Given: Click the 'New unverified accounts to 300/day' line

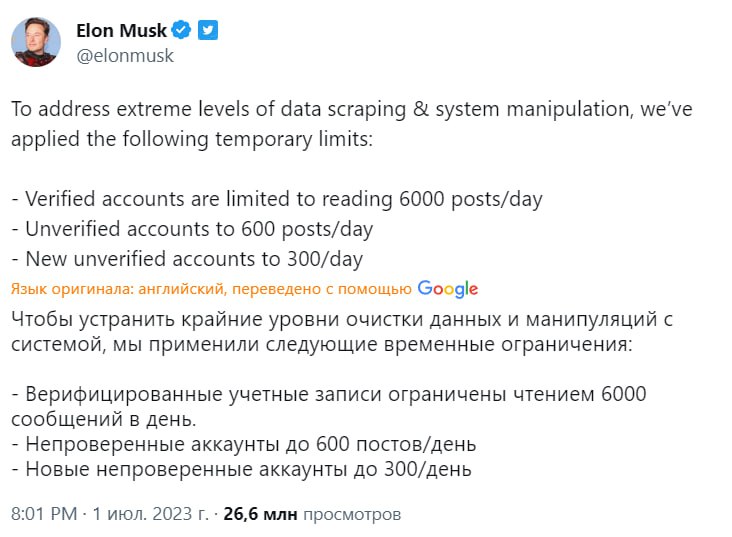Looking at the screenshot, I should point(187,259).
